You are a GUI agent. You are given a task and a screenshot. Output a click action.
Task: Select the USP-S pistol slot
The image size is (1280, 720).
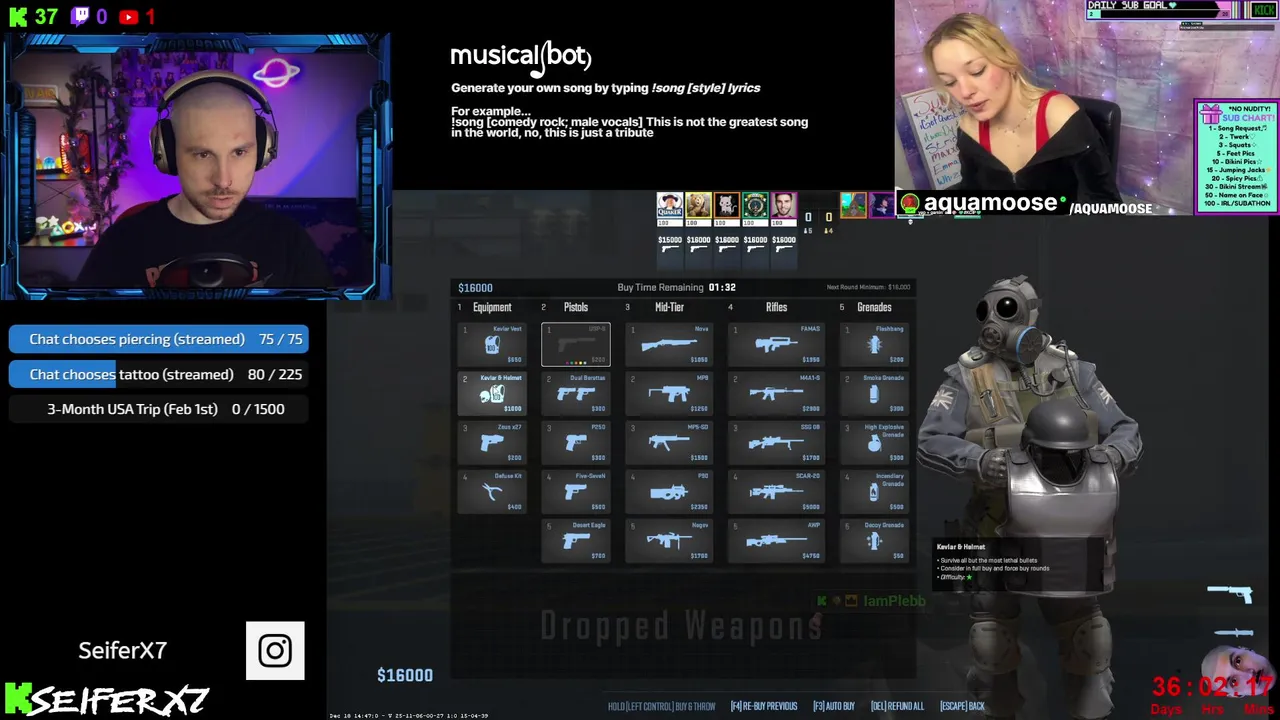(576, 344)
